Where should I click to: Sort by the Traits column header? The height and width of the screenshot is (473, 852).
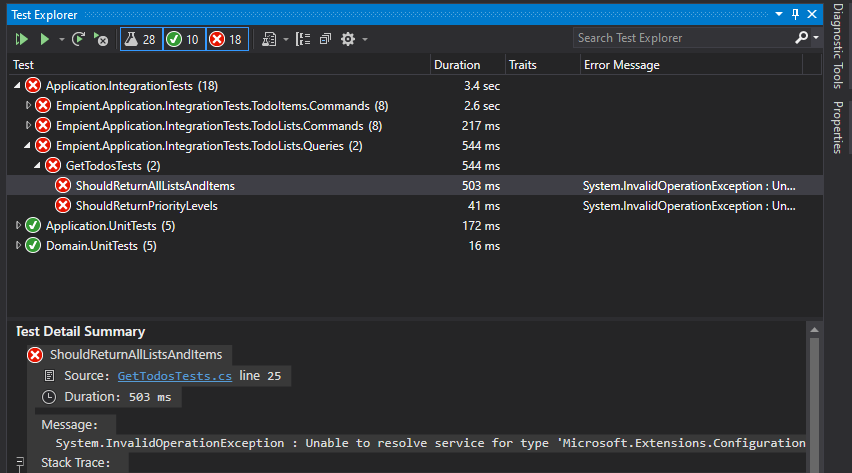pos(542,65)
